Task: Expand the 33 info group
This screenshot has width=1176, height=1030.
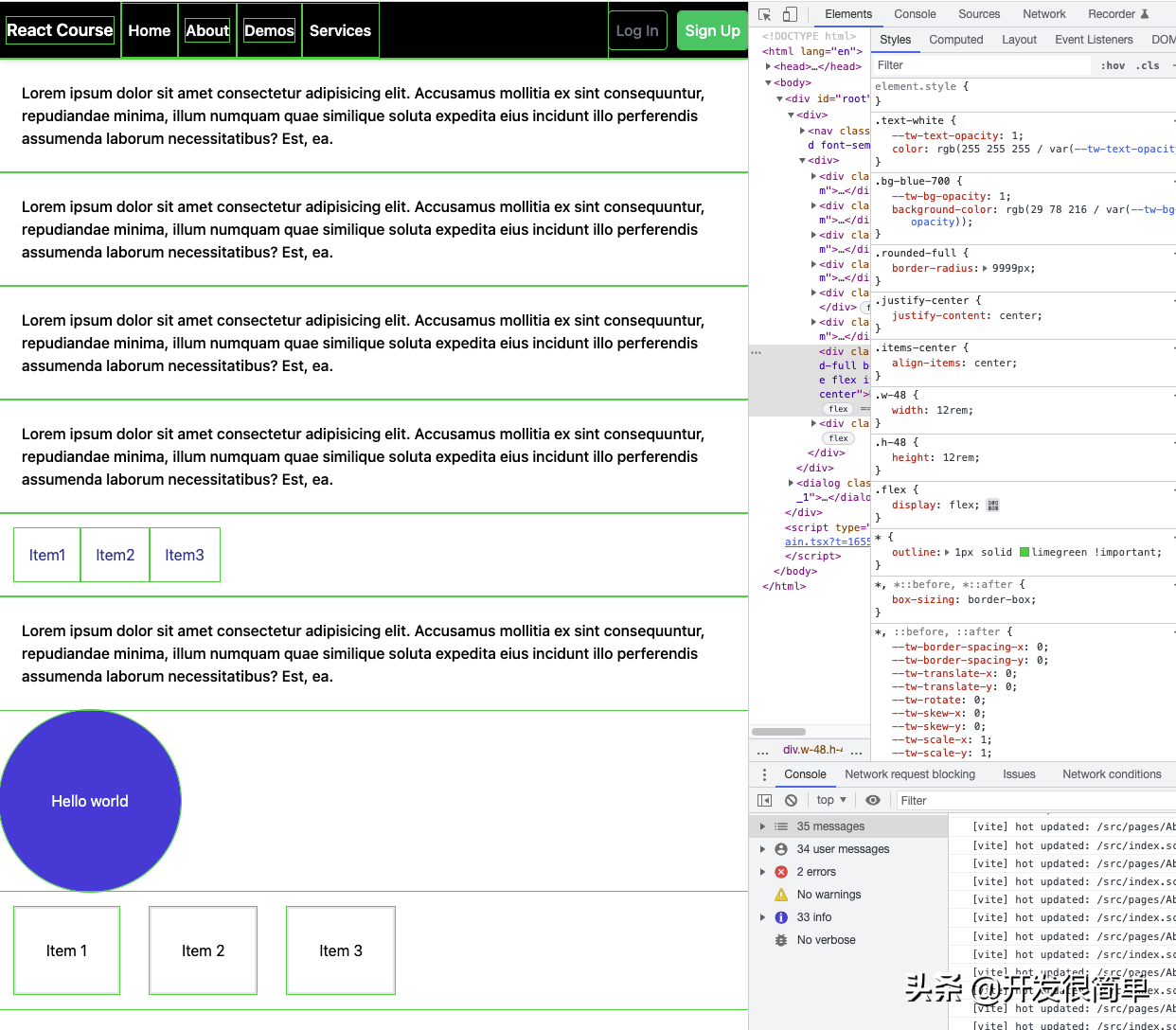Action: pos(762,917)
